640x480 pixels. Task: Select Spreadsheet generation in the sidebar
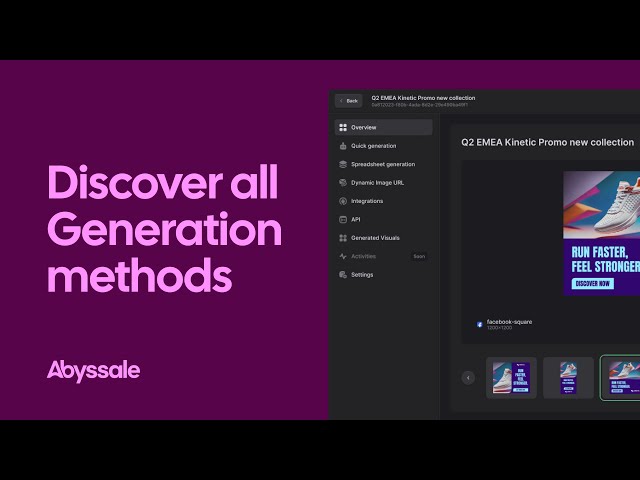pyautogui.click(x=383, y=164)
